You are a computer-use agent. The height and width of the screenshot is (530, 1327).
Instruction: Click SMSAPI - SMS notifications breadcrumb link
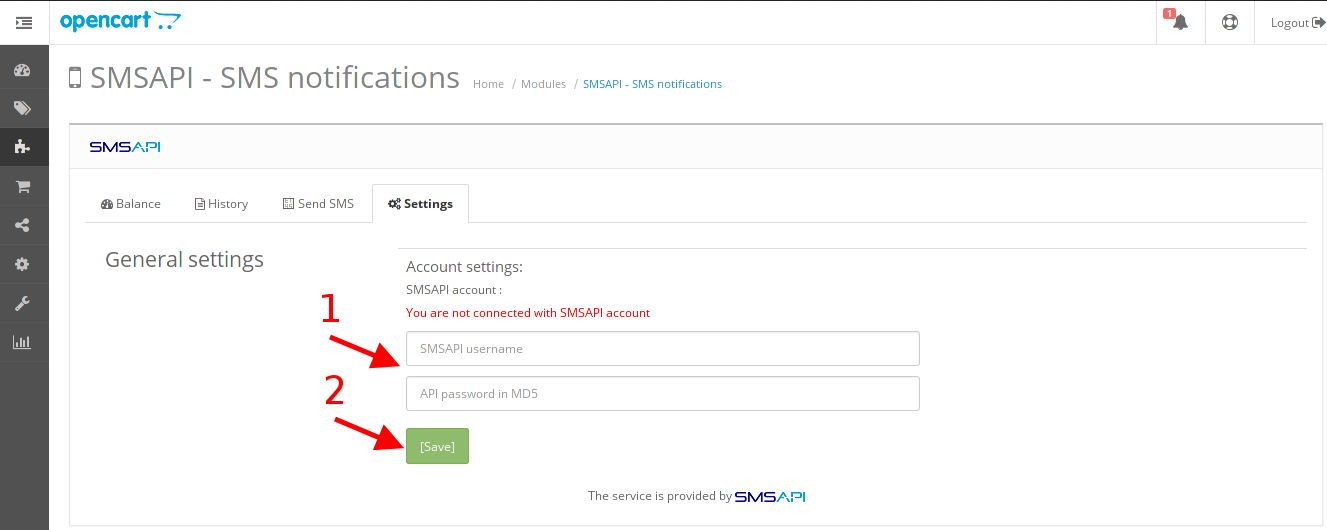pyautogui.click(x=652, y=84)
